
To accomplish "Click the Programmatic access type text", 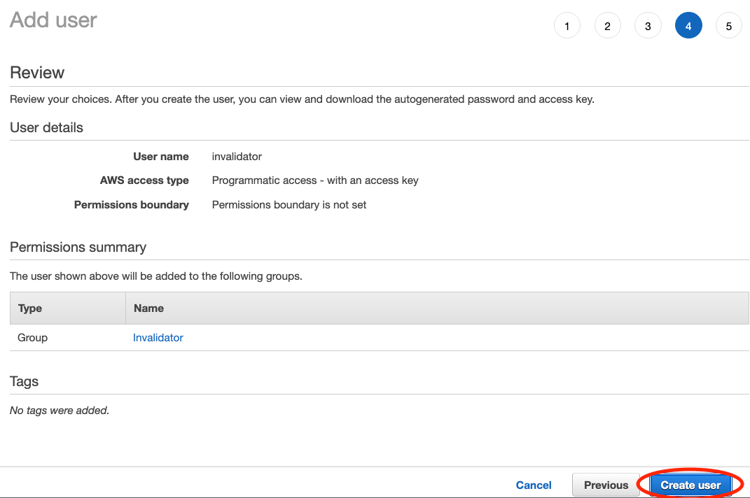I will tap(315, 181).
